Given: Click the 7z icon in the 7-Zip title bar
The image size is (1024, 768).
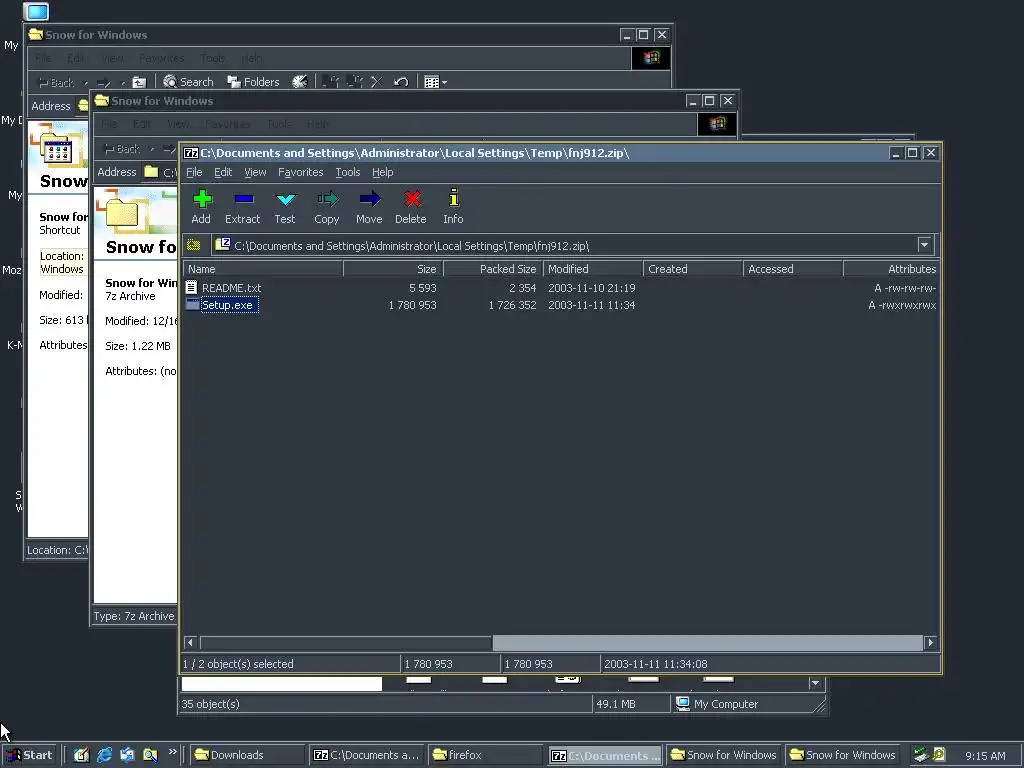Looking at the screenshot, I should coord(191,153).
